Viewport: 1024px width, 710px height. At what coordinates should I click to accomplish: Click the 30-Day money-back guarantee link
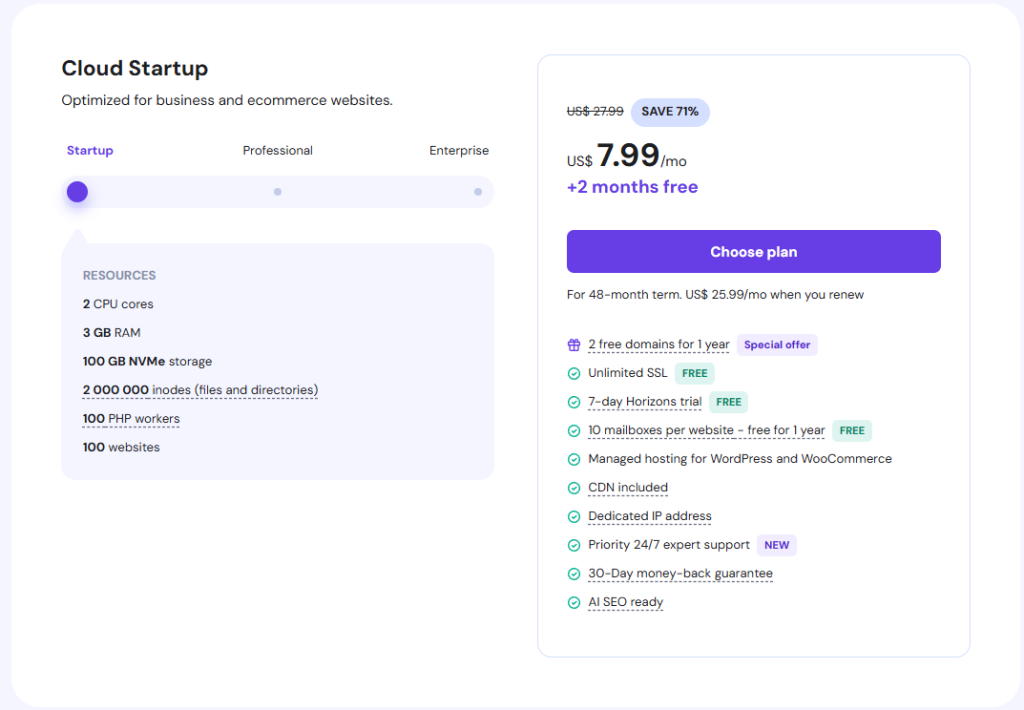click(680, 573)
